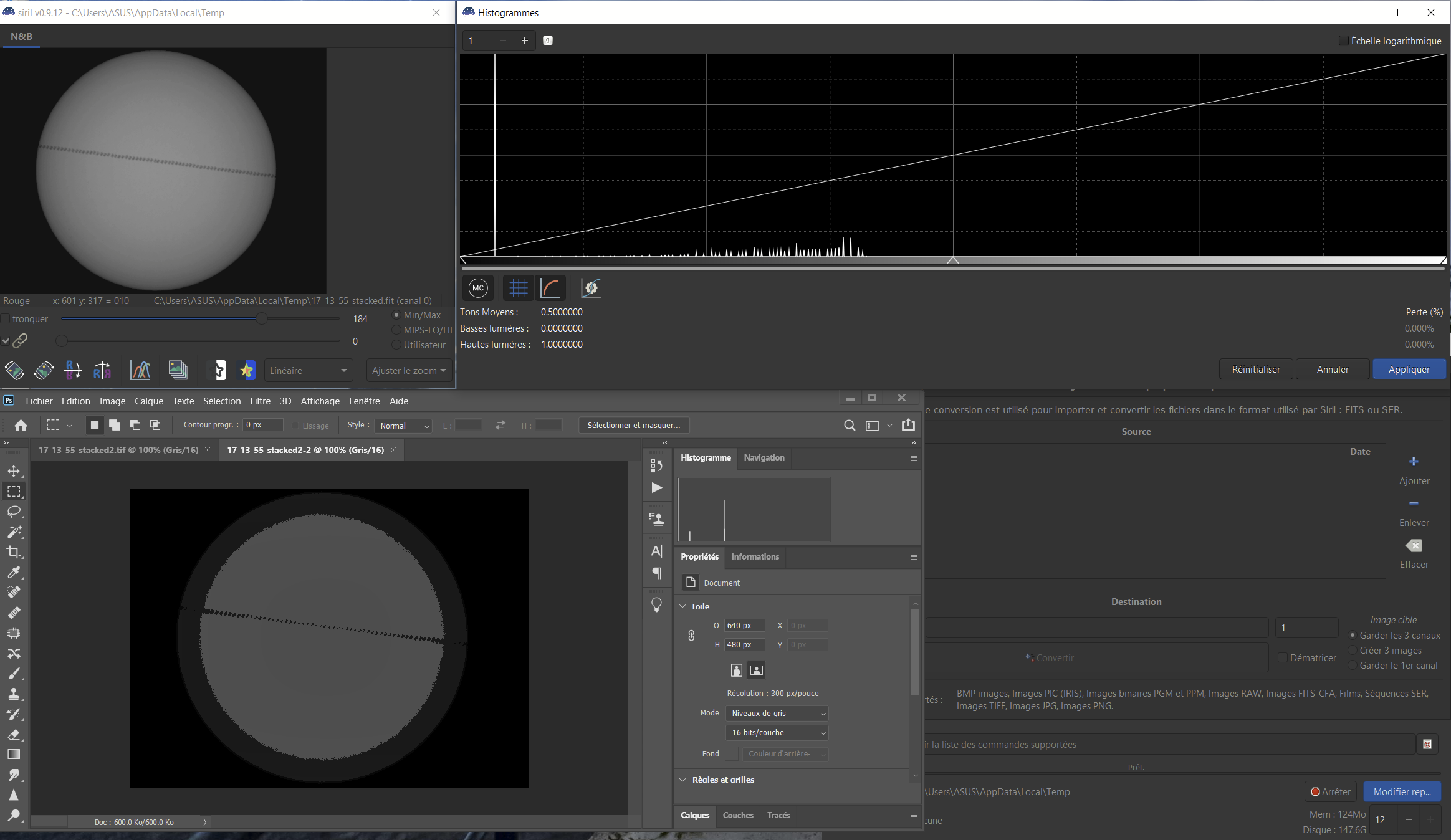Image resolution: width=1451 pixels, height=840 pixels.
Task: Toggle the histogram grid icon
Action: [x=518, y=288]
